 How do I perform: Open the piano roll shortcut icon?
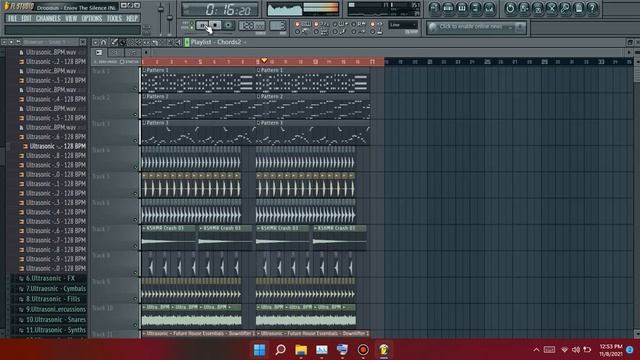pyautogui.click(x=462, y=8)
